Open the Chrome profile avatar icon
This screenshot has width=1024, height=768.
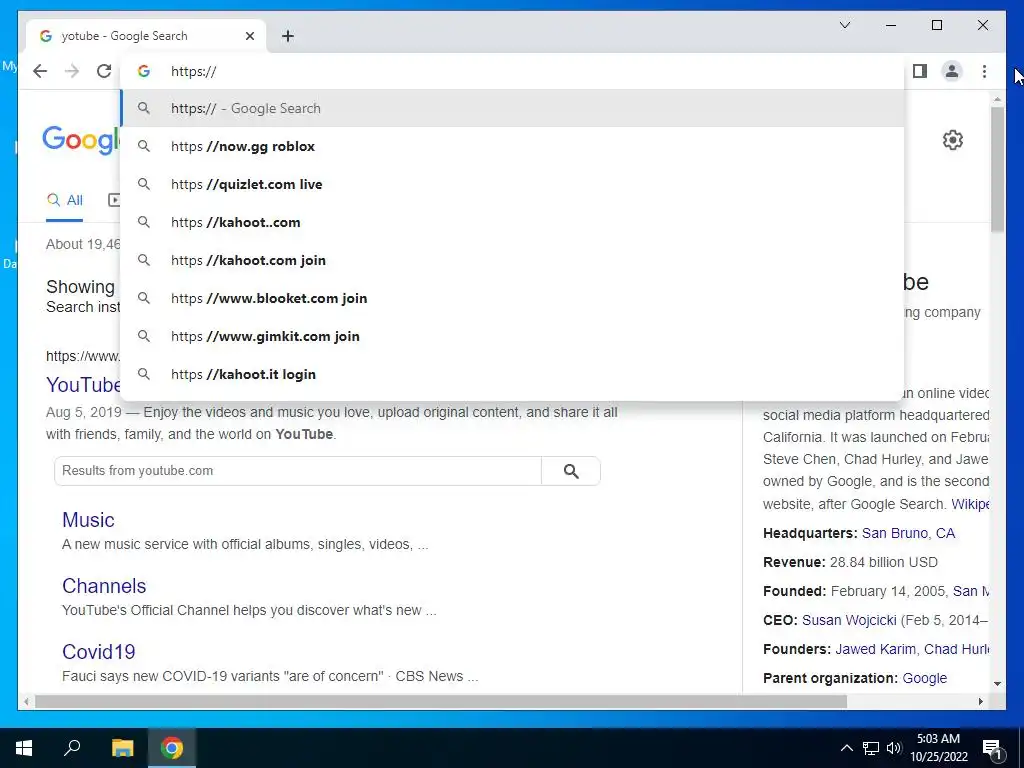952,71
